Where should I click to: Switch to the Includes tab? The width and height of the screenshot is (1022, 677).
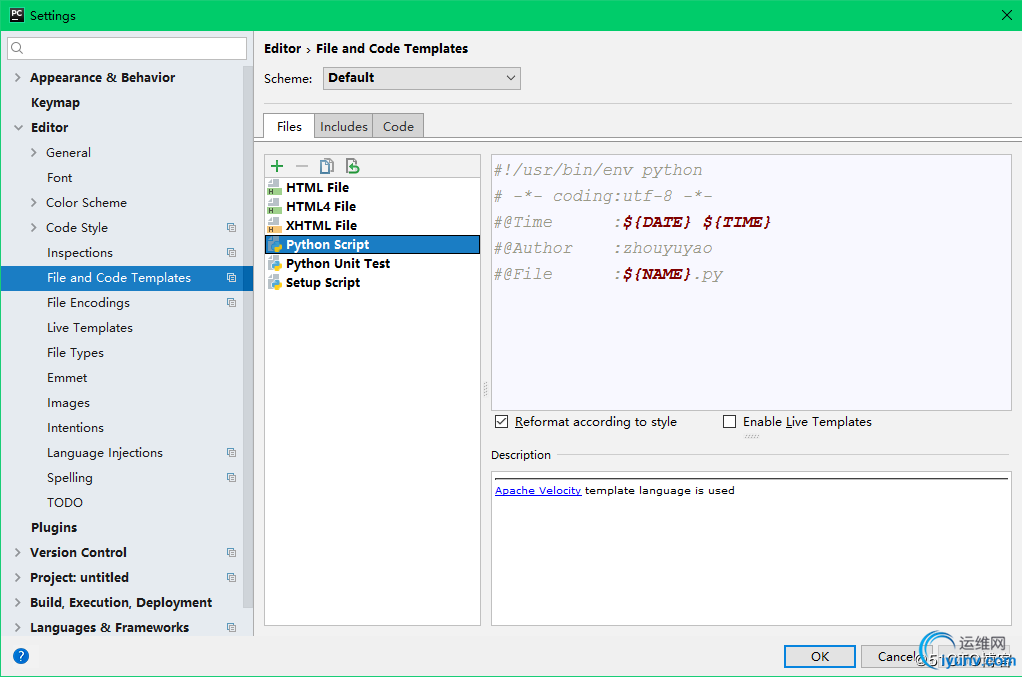343,126
